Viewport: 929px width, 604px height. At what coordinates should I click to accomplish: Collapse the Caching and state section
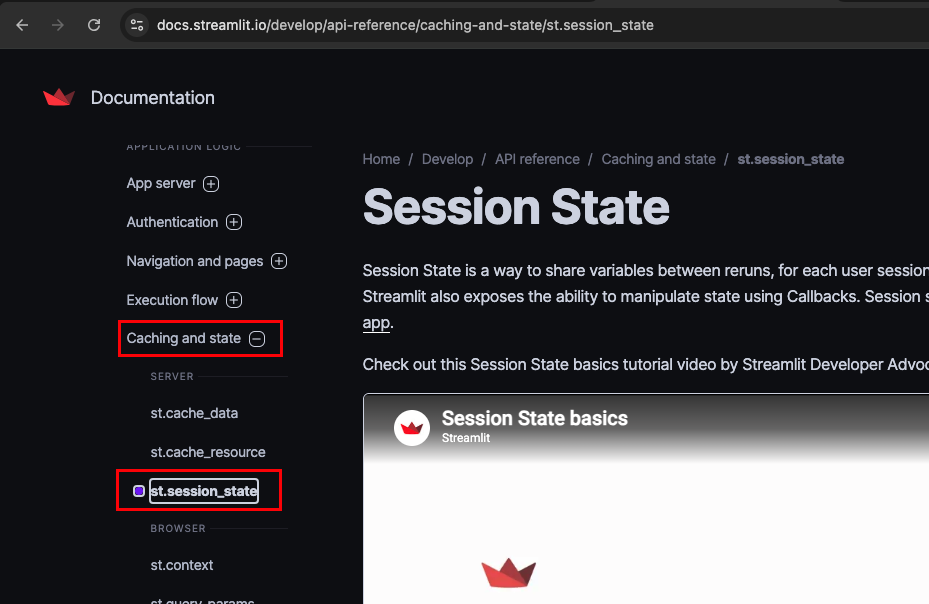[x=257, y=338]
